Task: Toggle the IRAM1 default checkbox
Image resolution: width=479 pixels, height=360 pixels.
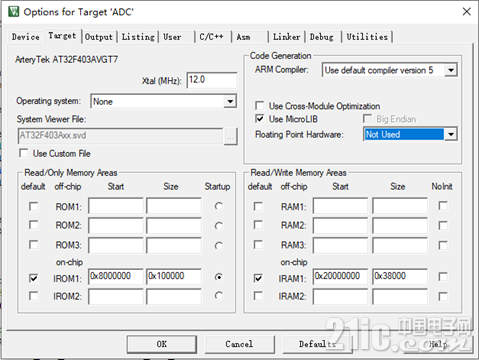Action: click(x=258, y=278)
